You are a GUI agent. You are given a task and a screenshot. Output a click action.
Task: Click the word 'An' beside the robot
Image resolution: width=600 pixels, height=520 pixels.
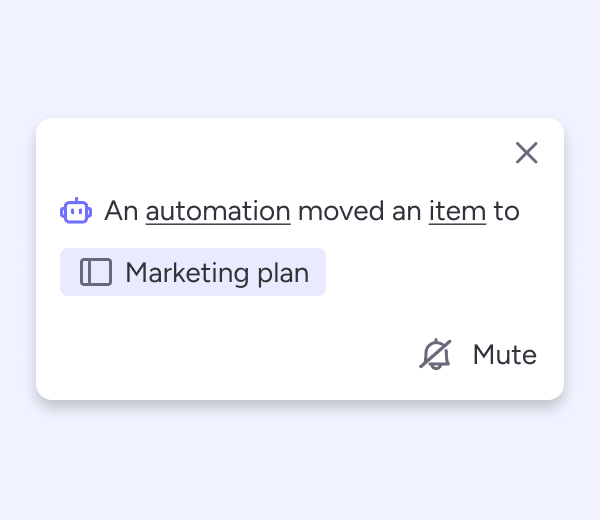pos(121,211)
